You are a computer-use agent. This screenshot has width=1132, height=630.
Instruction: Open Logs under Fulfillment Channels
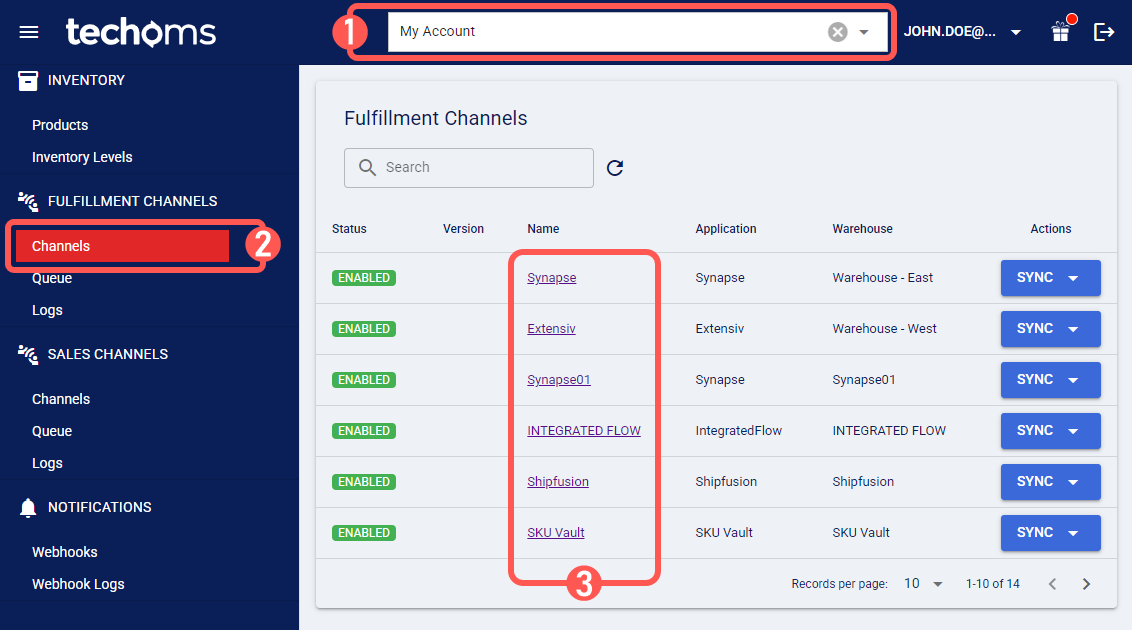(x=48, y=310)
